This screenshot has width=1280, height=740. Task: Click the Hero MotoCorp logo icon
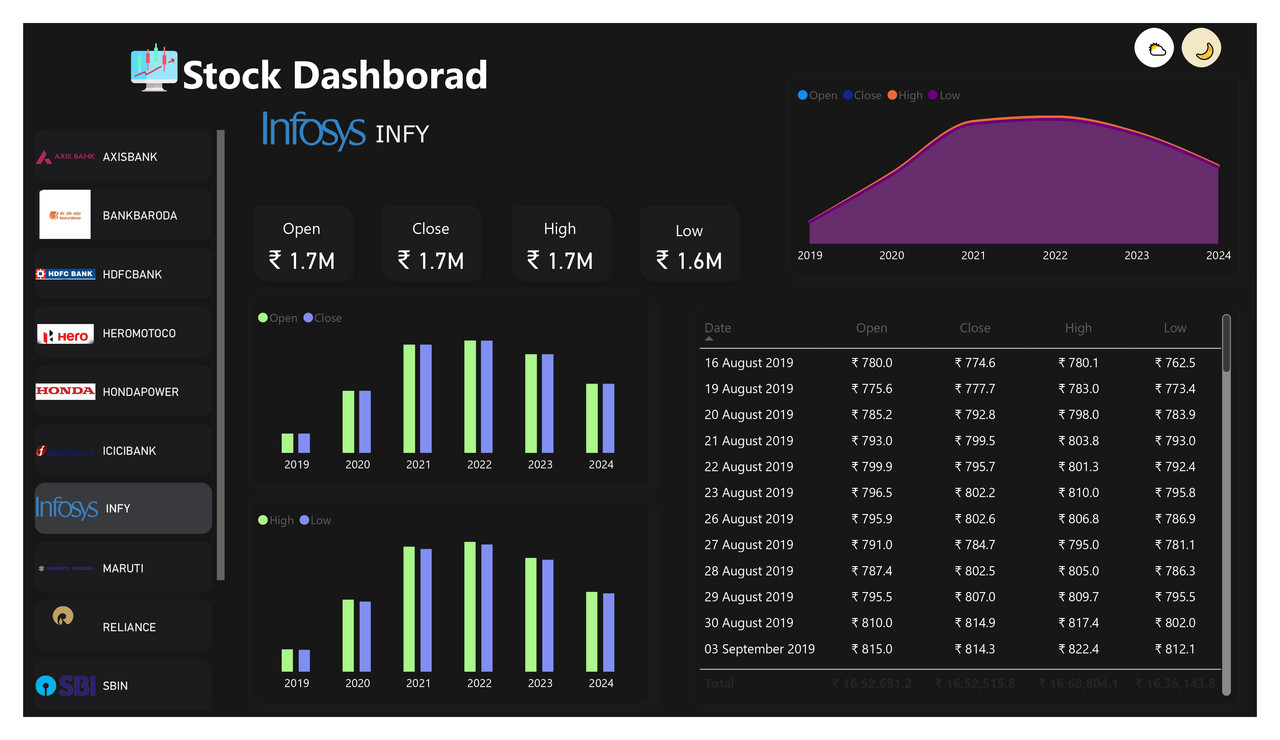[x=65, y=333]
